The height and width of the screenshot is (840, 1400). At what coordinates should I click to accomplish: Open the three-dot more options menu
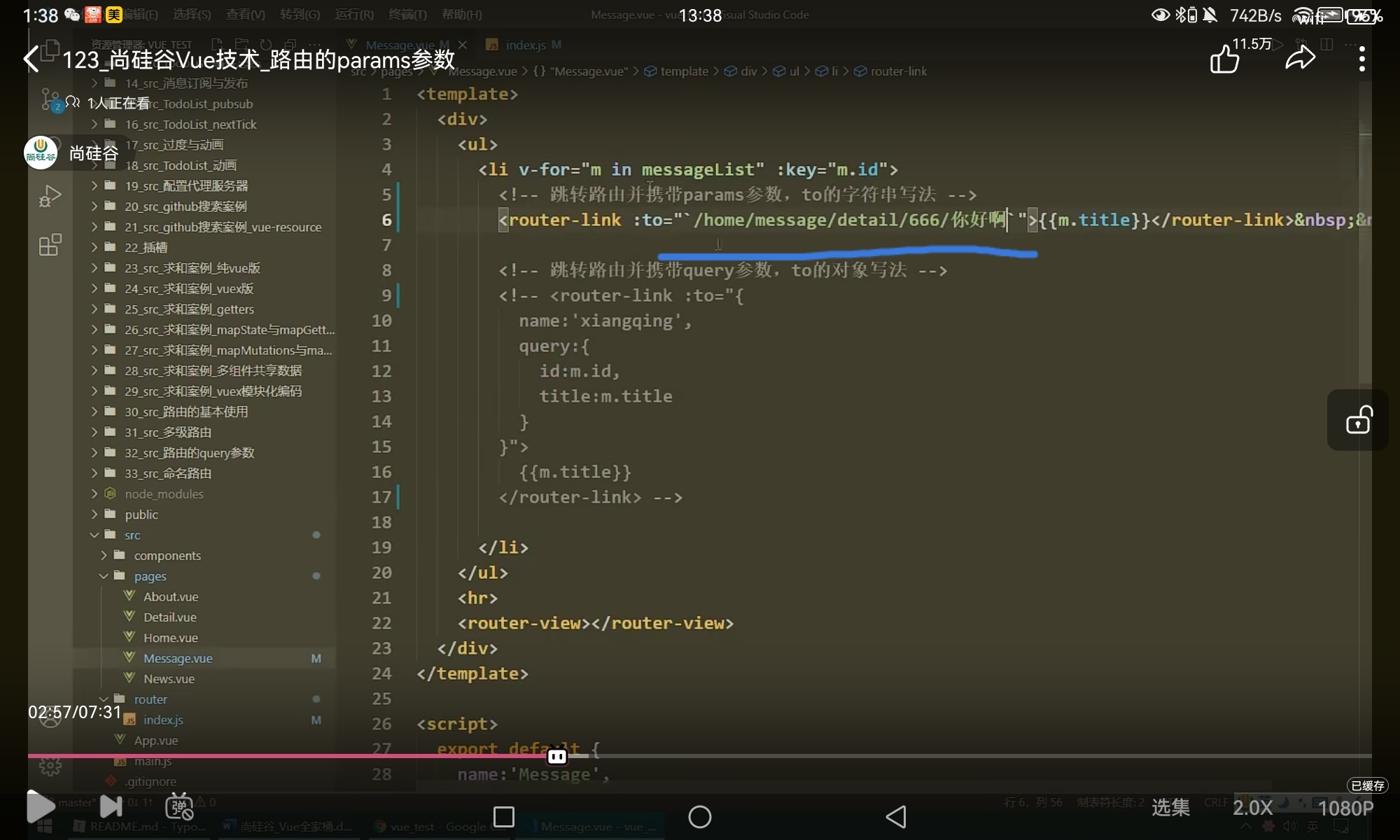coord(1361,59)
